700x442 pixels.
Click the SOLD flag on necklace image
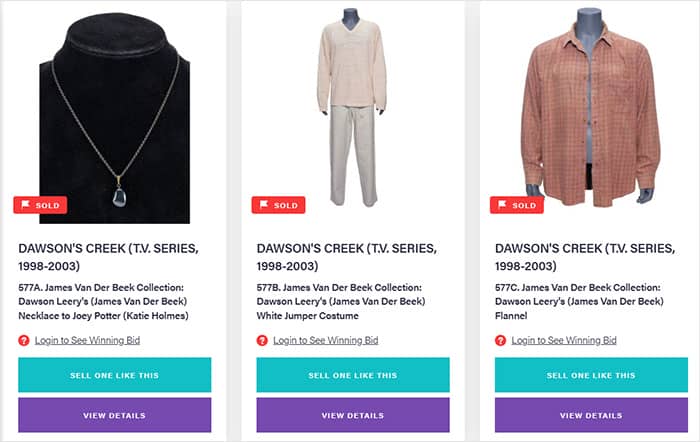(x=39, y=205)
